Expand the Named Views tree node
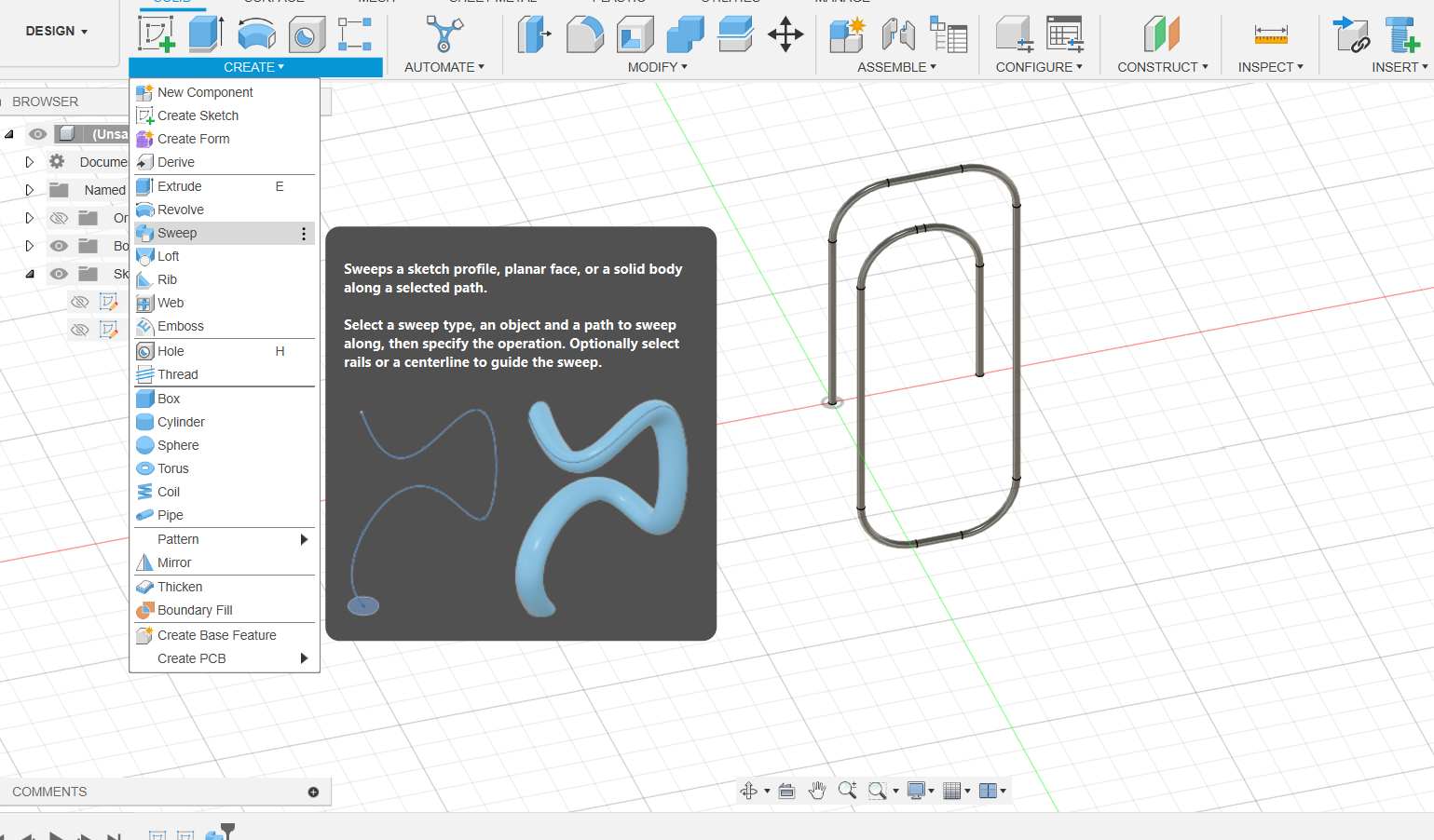The width and height of the screenshot is (1434, 840). [29, 190]
